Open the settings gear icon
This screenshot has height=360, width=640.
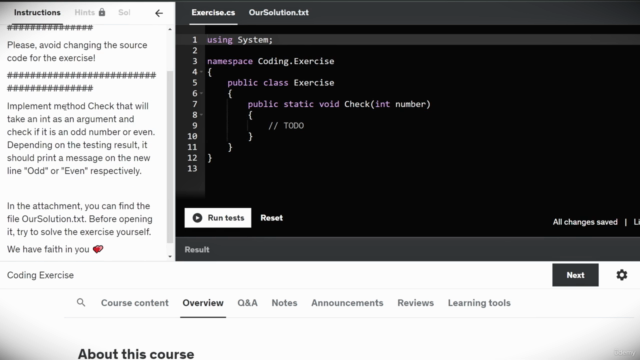tap(622, 275)
